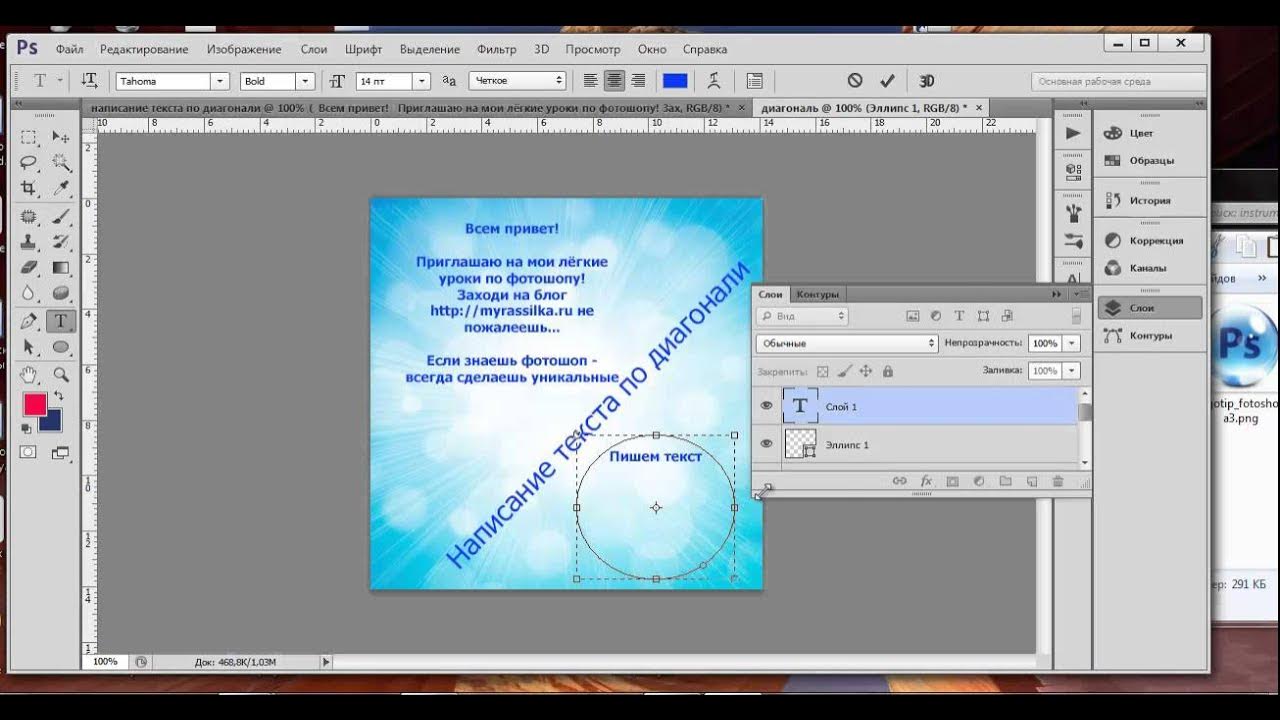
Task: Click the red foreground color swatch
Action: pyautogui.click(x=35, y=404)
